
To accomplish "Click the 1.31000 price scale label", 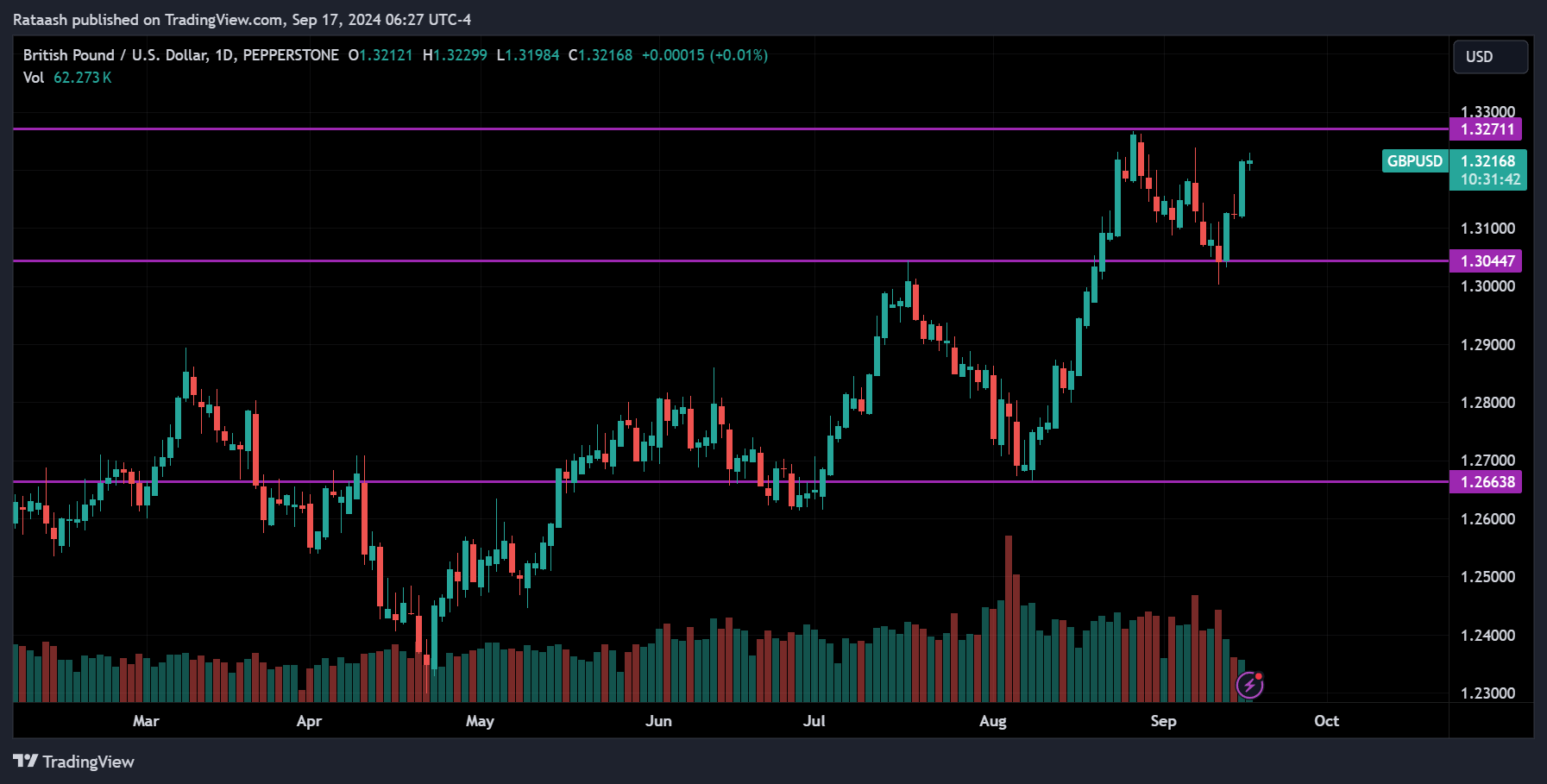I will pyautogui.click(x=1487, y=229).
